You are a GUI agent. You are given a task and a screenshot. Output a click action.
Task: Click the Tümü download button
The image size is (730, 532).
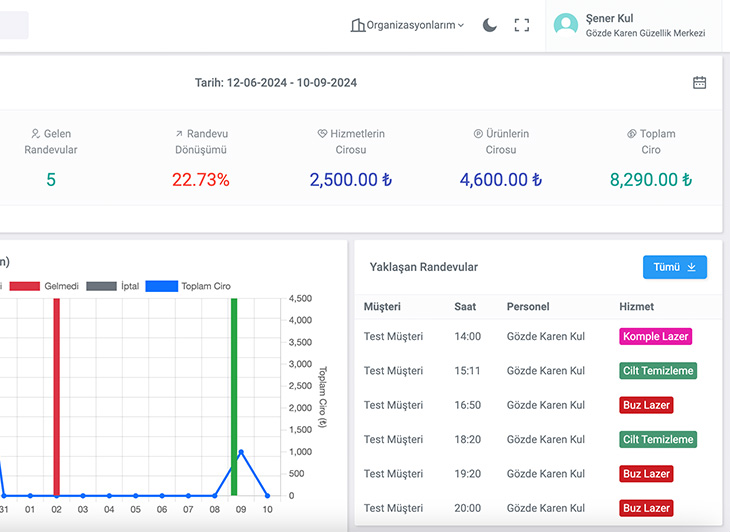674,267
